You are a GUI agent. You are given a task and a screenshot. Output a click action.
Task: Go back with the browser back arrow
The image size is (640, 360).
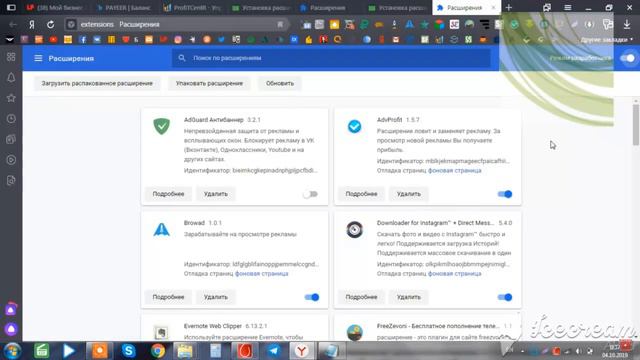13,24
